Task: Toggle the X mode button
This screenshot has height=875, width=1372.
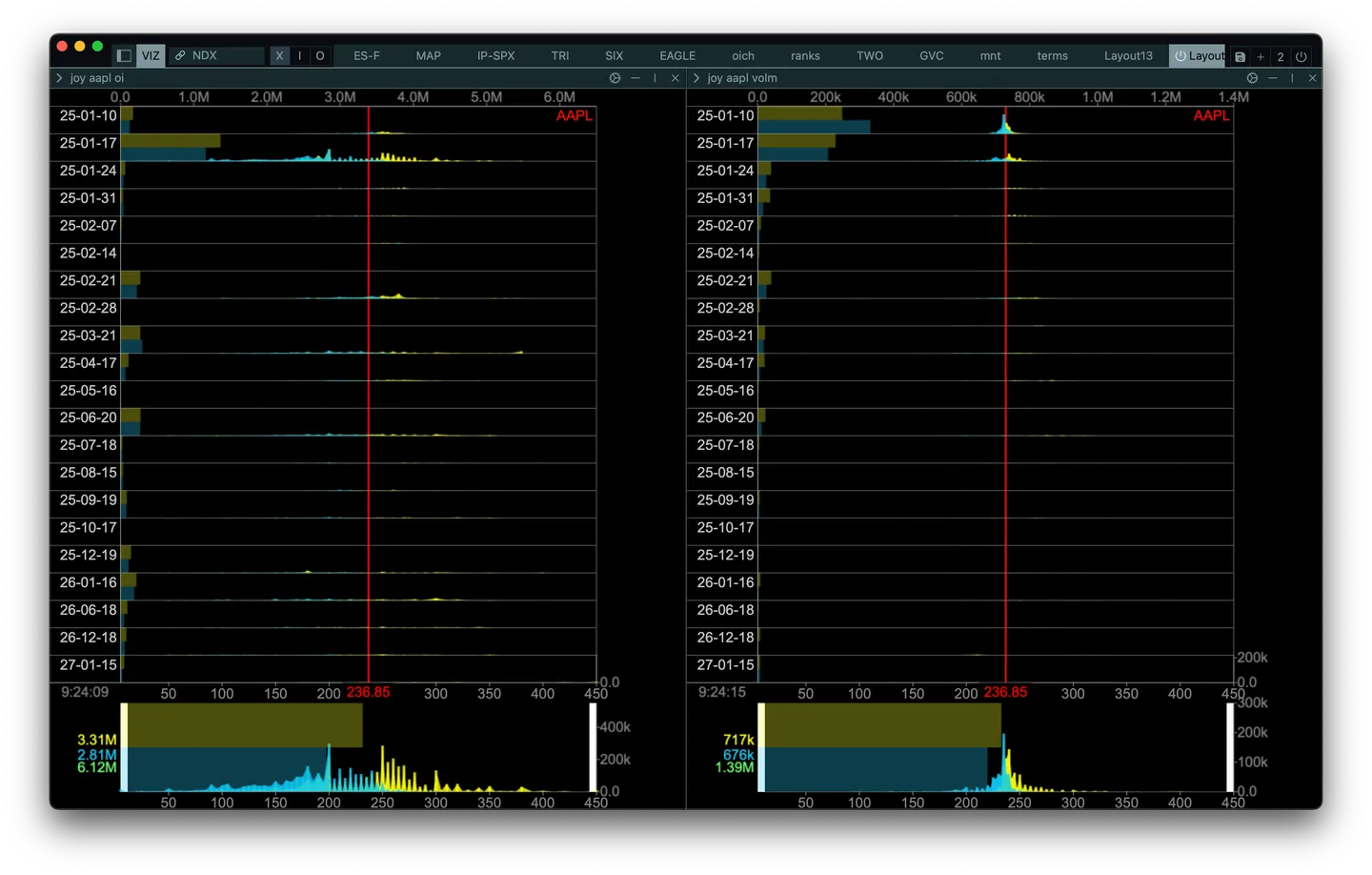Action: 279,56
